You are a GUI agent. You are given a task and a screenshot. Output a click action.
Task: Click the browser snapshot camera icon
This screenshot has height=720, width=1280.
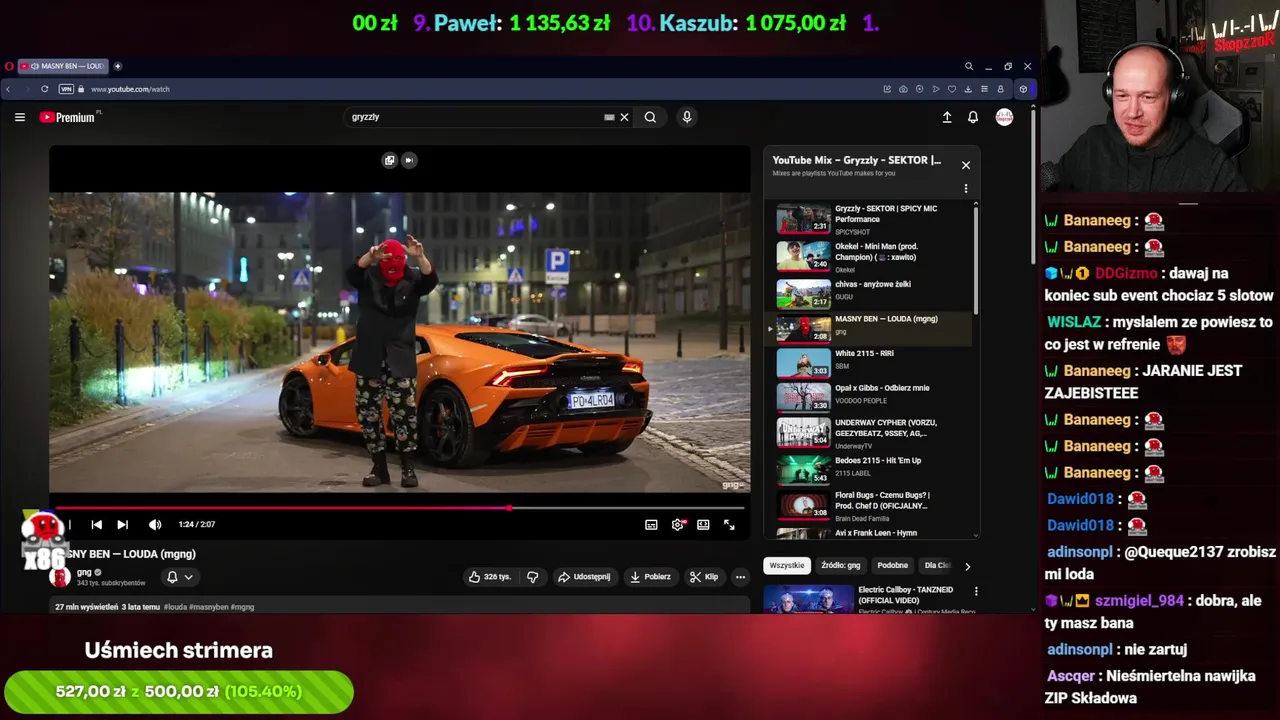click(x=903, y=89)
